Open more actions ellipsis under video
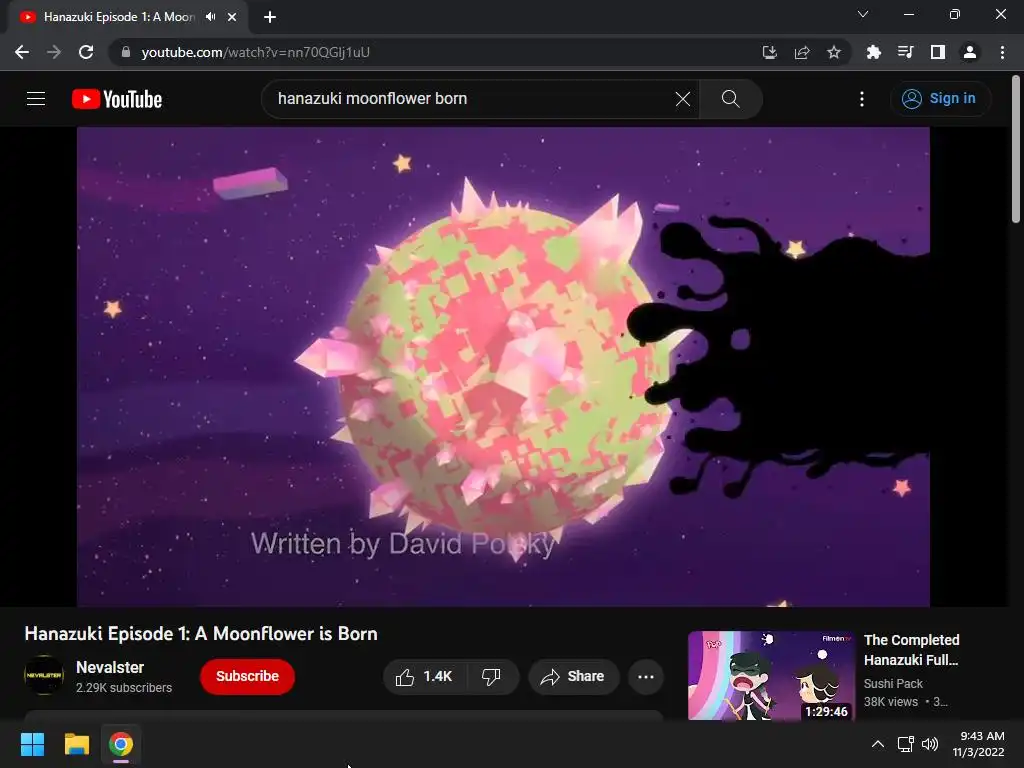Viewport: 1024px width, 768px height. (646, 677)
